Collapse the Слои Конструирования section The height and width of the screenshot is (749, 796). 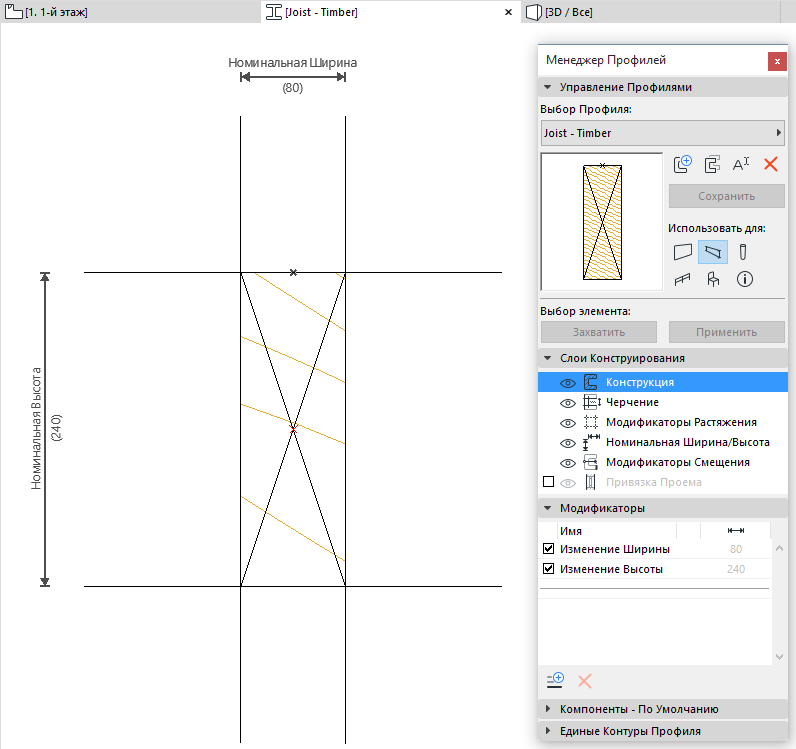548,358
